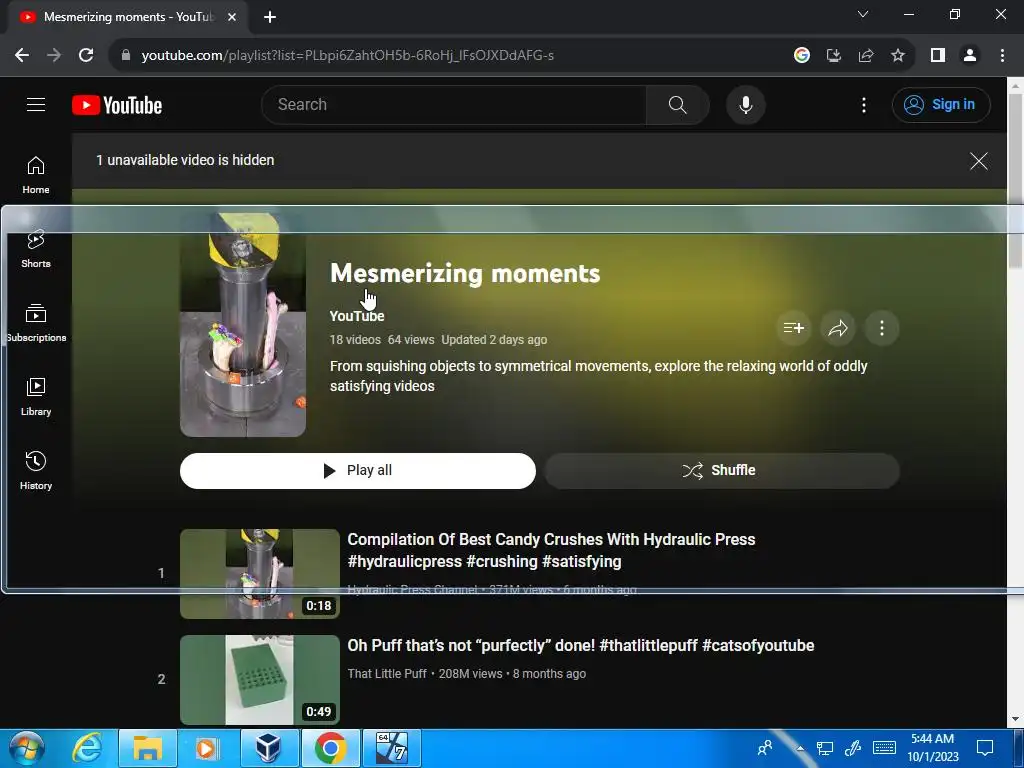Click the taskbar clock showing 5:44 AM

[933, 748]
